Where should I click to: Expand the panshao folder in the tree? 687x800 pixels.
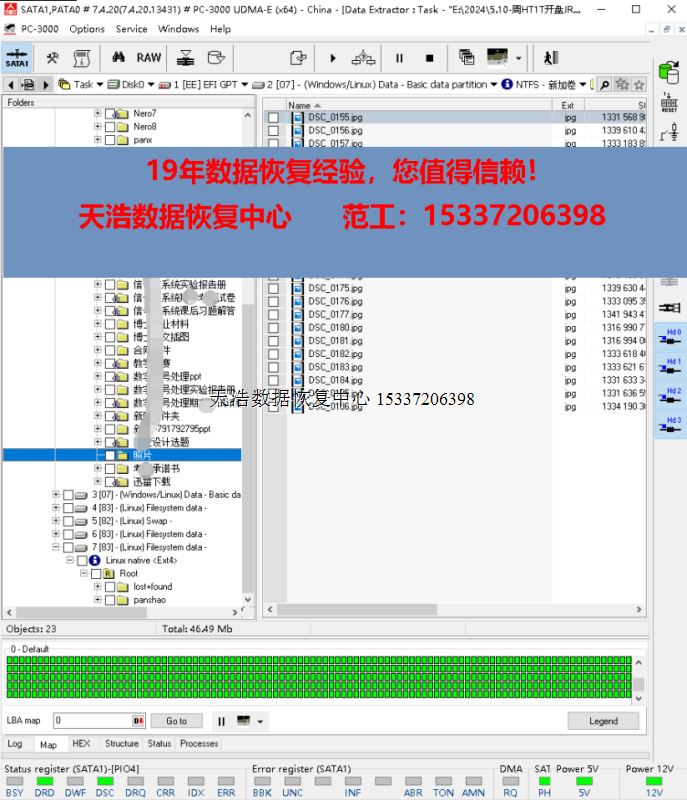(x=98, y=600)
